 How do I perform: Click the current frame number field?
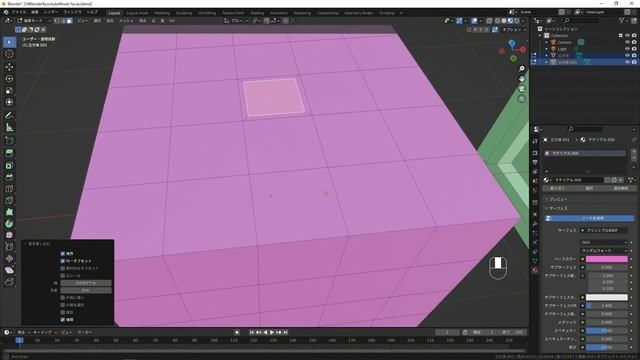click(x=447, y=332)
